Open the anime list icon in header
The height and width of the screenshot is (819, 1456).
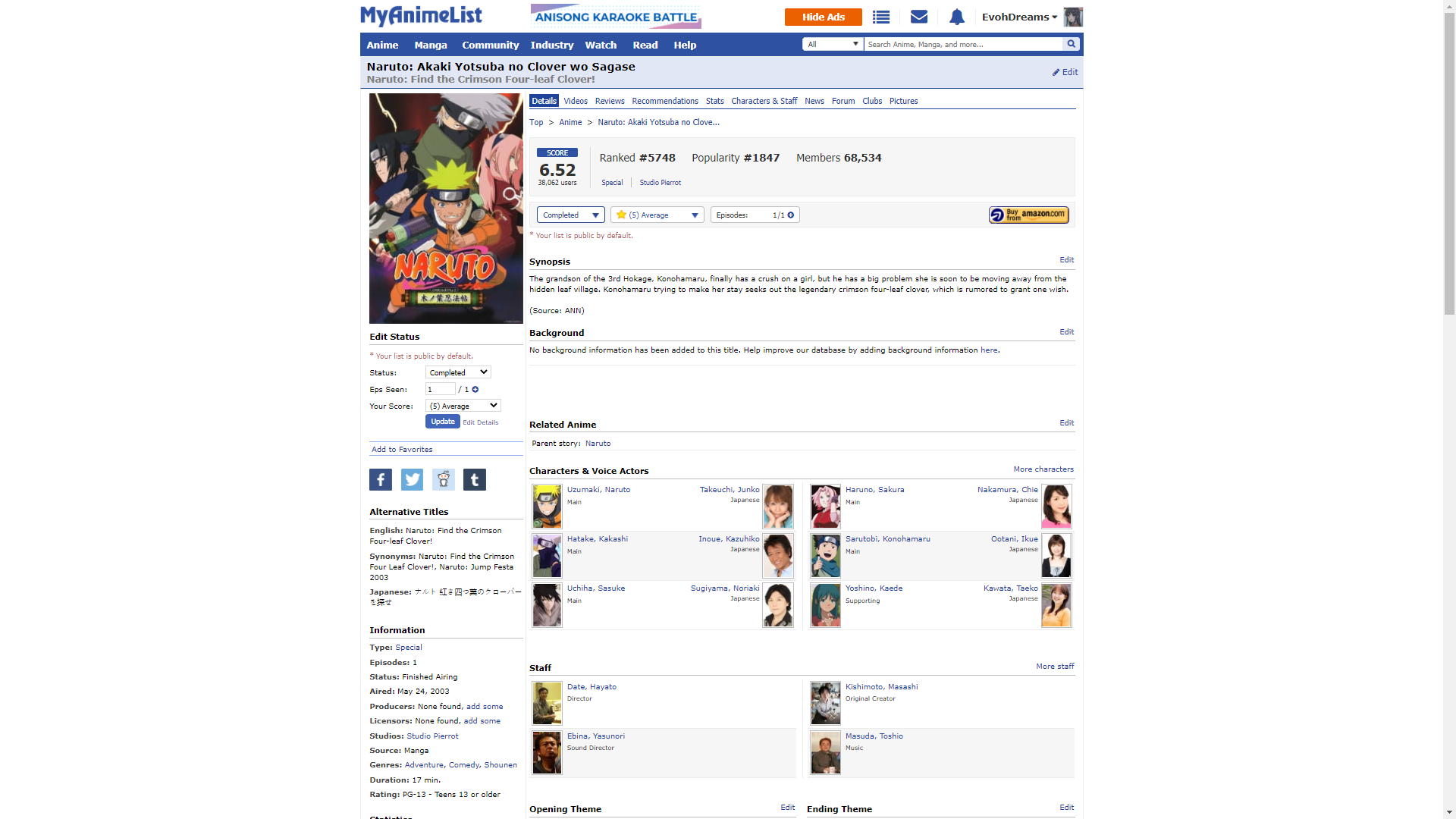point(880,17)
